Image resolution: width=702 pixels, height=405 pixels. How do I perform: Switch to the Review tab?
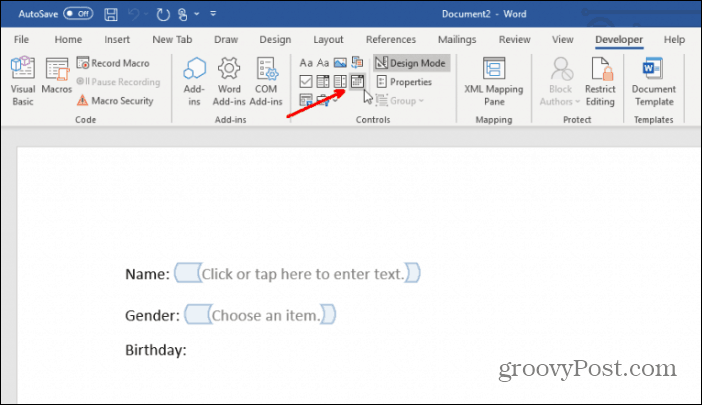[514, 39]
